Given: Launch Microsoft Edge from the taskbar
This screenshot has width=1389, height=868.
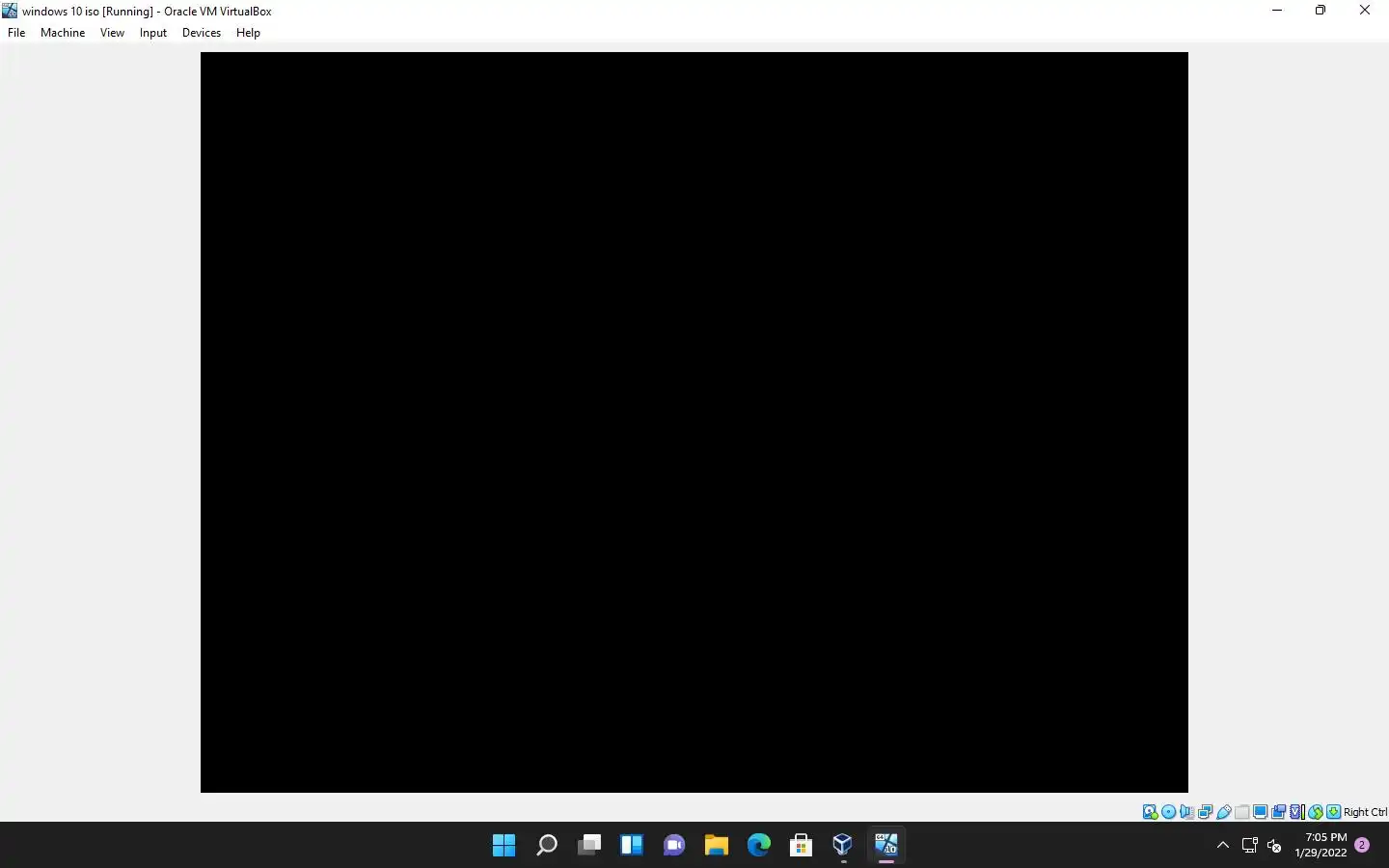Looking at the screenshot, I should 758,846.
